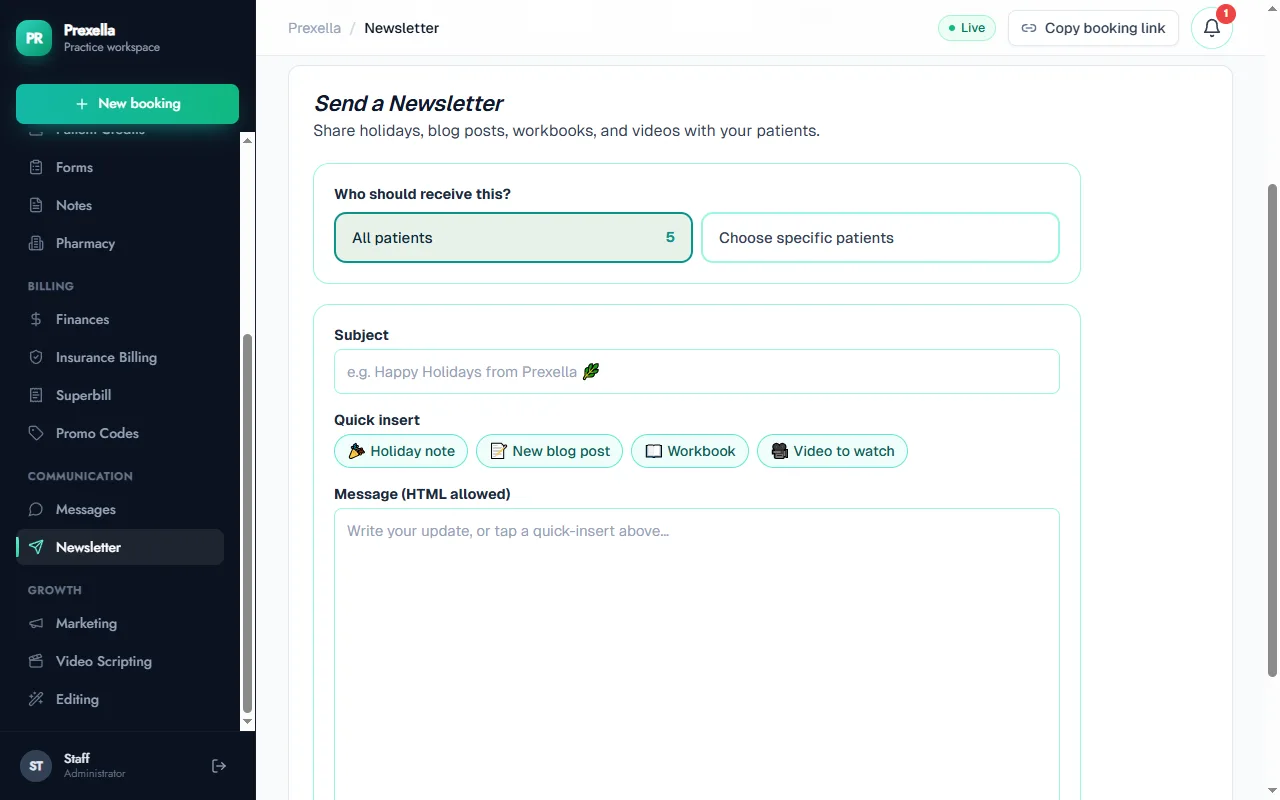Click the Prexella PR logo badge
The height and width of the screenshot is (800, 1280).
coord(34,38)
